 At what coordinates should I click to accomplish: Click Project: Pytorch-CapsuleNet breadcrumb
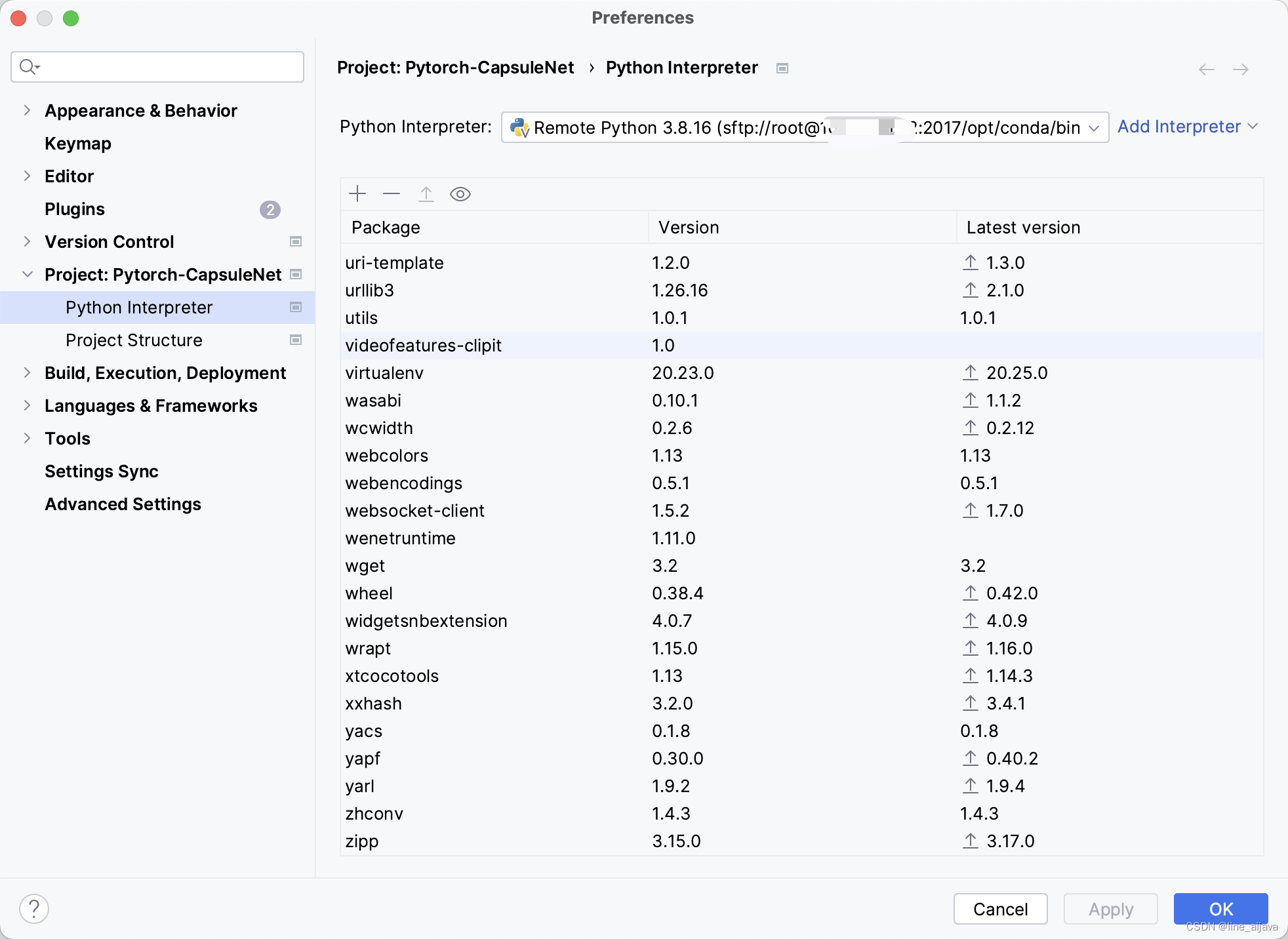456,68
